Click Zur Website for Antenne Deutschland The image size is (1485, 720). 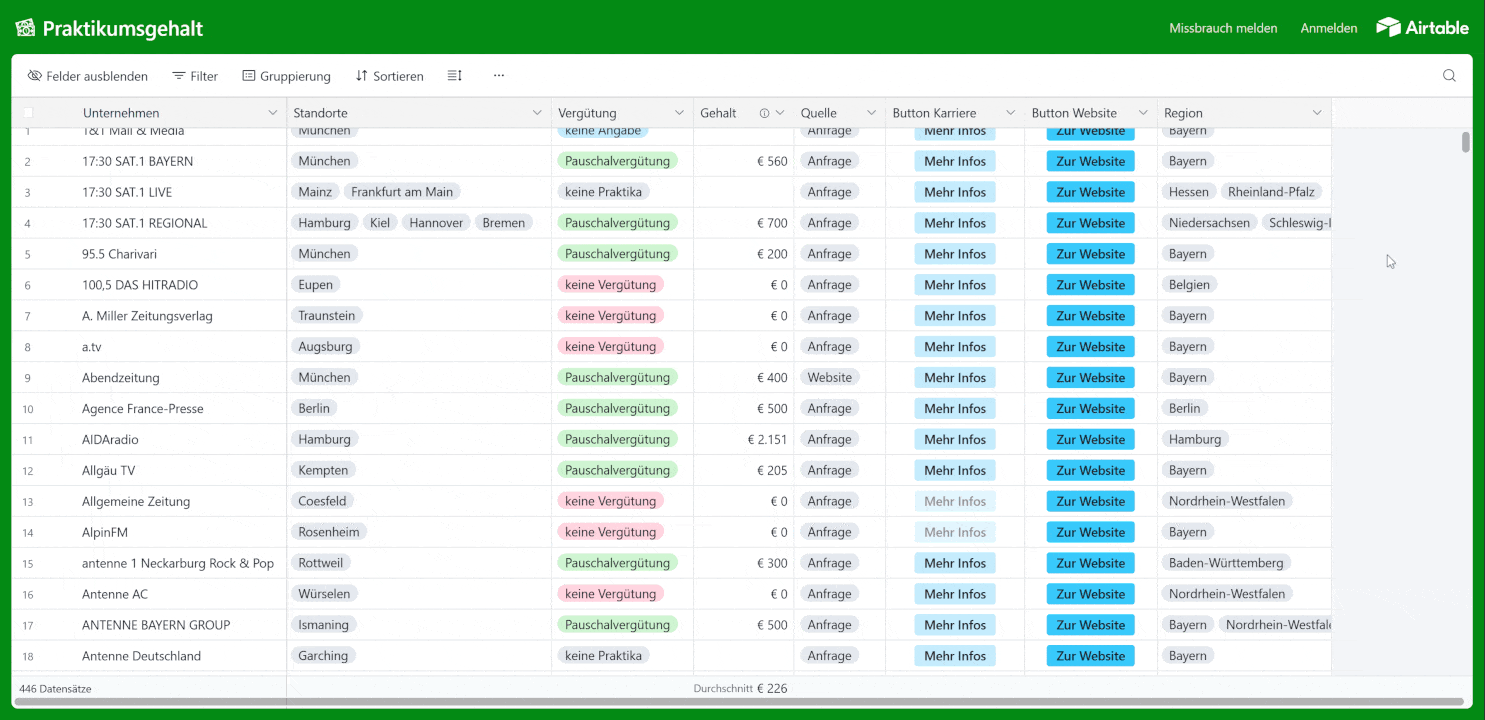click(x=1091, y=656)
